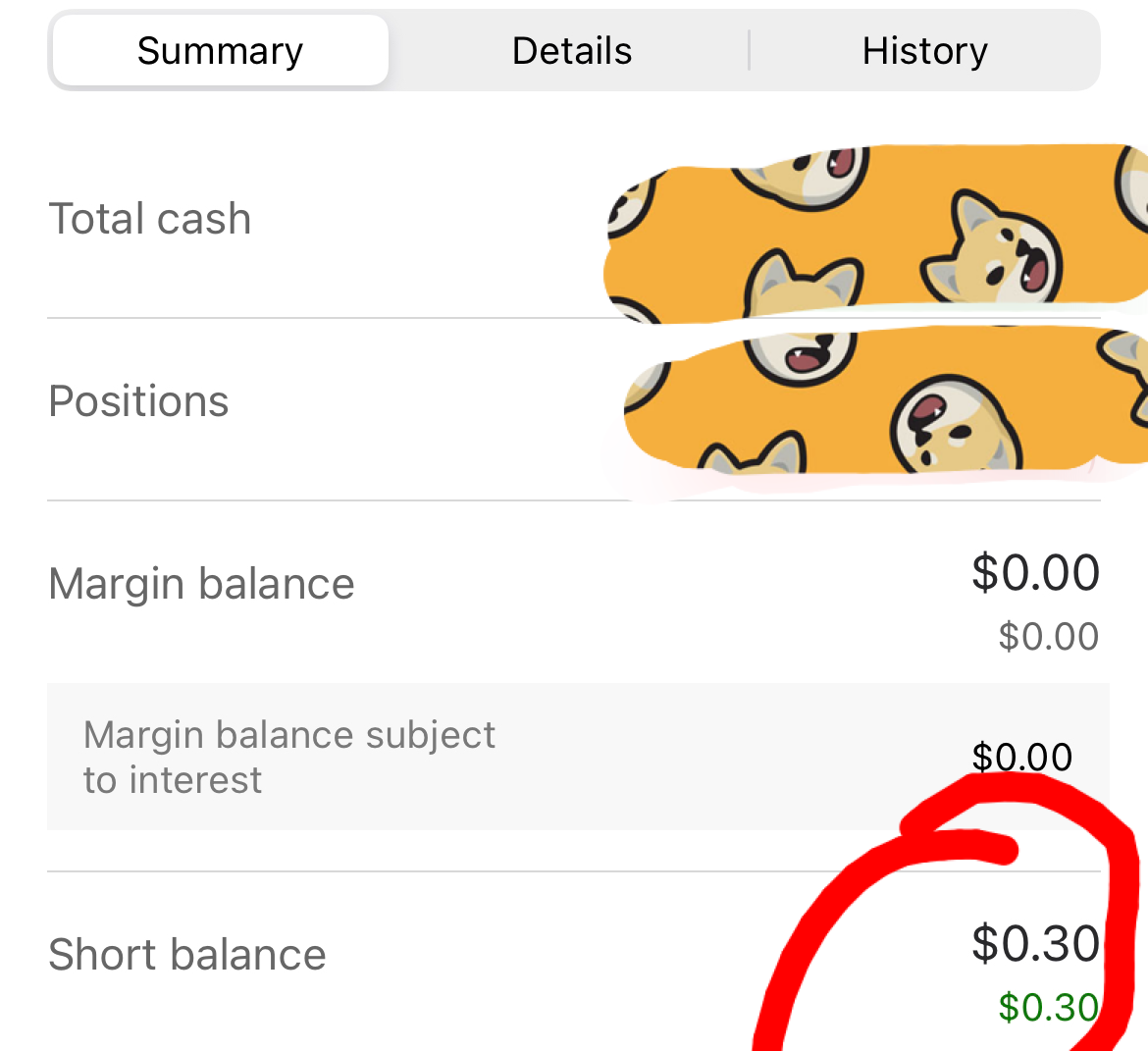1148x1051 pixels.
Task: Switch to the Summary tab
Action: click(x=220, y=50)
